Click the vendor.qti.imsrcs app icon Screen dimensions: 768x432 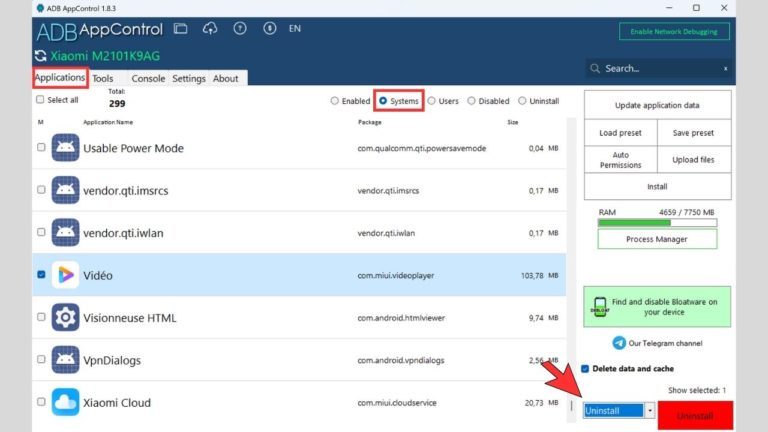65,190
